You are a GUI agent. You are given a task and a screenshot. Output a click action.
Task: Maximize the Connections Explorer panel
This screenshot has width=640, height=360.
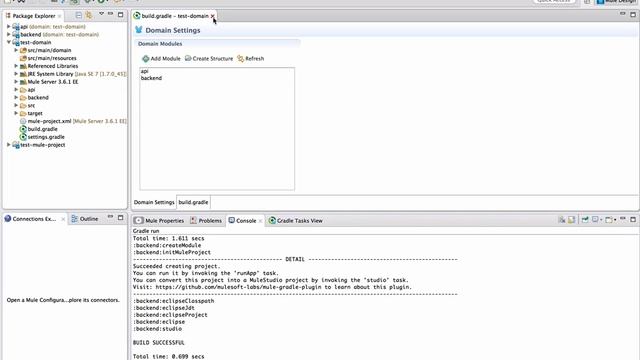(x=120, y=218)
